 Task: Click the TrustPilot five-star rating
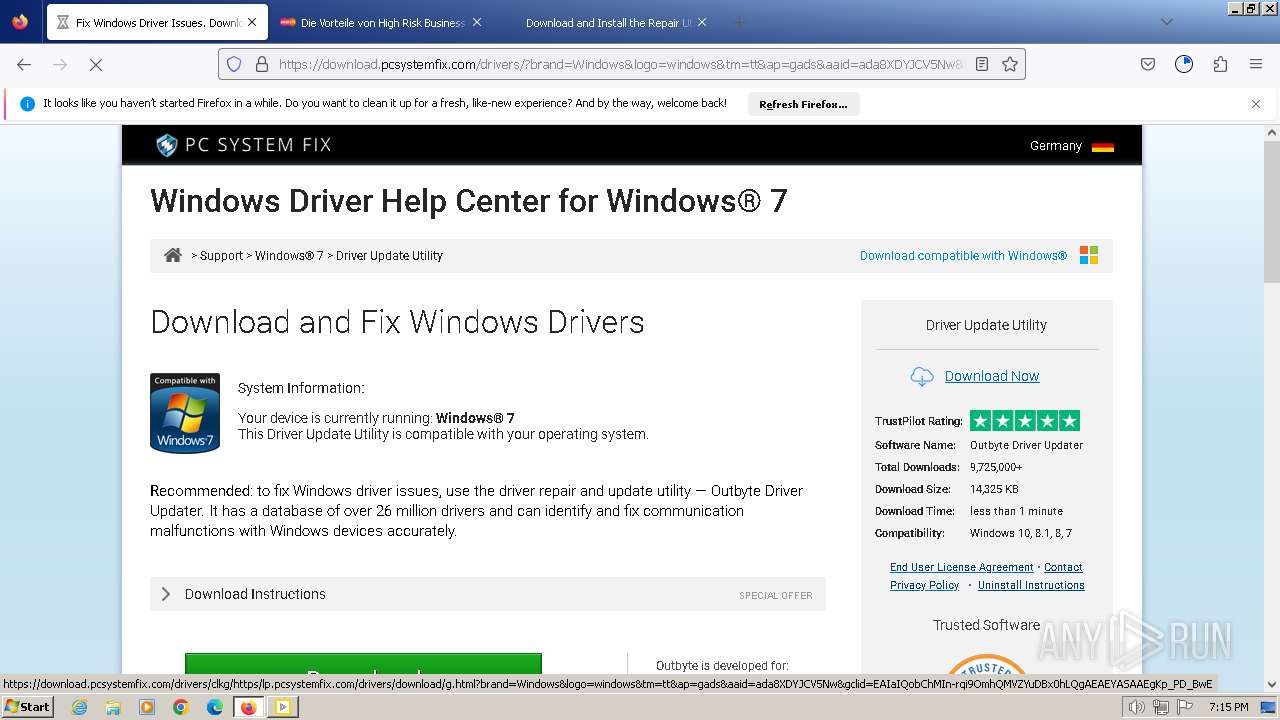1025,421
